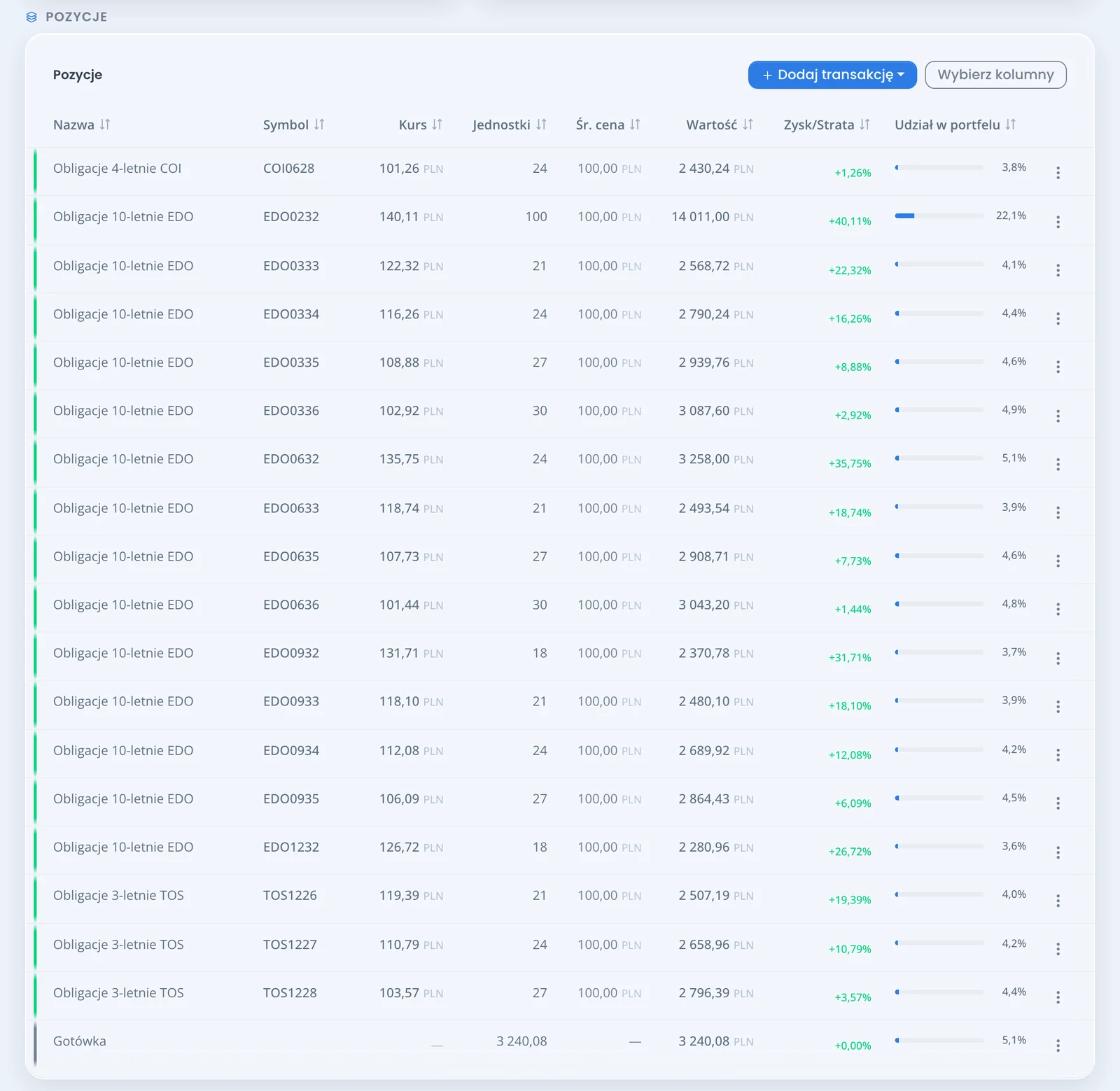The height and width of the screenshot is (1091, 1120).
Task: Open row options for TOS1226
Action: [1058, 900]
